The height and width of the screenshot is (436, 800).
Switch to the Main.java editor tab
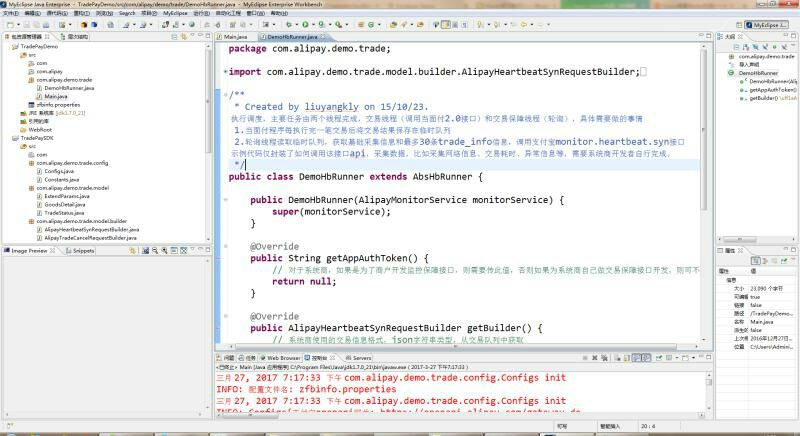[x=235, y=36]
